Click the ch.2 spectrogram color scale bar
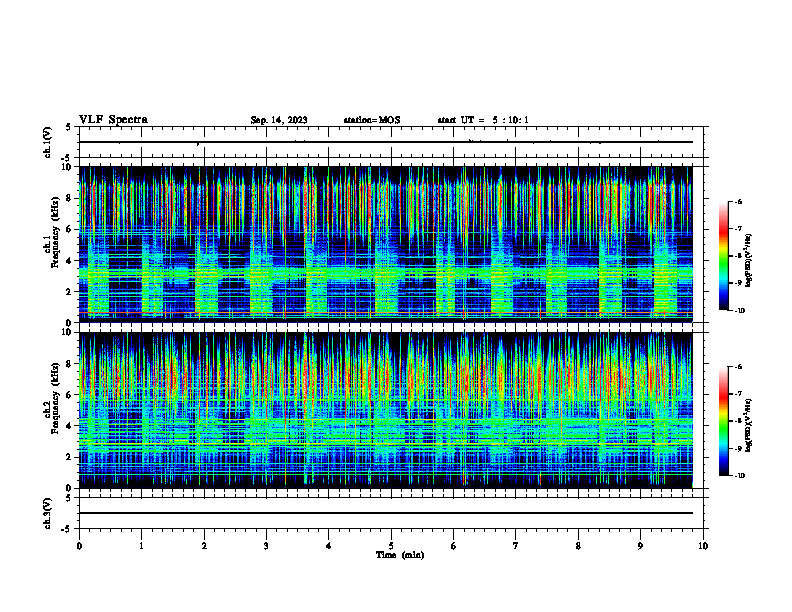This screenshot has width=792, height=612. [x=724, y=421]
